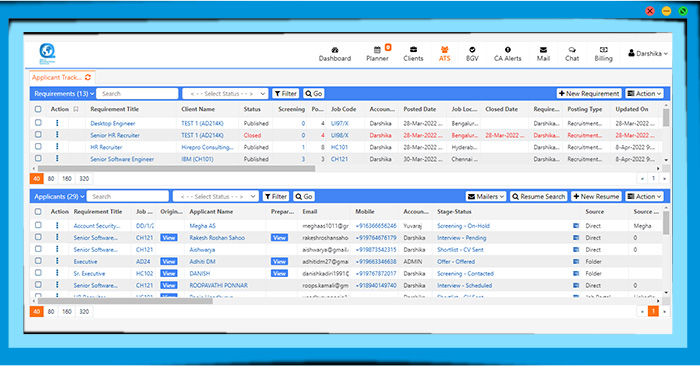Screen dimensions: 700x366
Task: Open the Billing icon
Action: point(603,50)
